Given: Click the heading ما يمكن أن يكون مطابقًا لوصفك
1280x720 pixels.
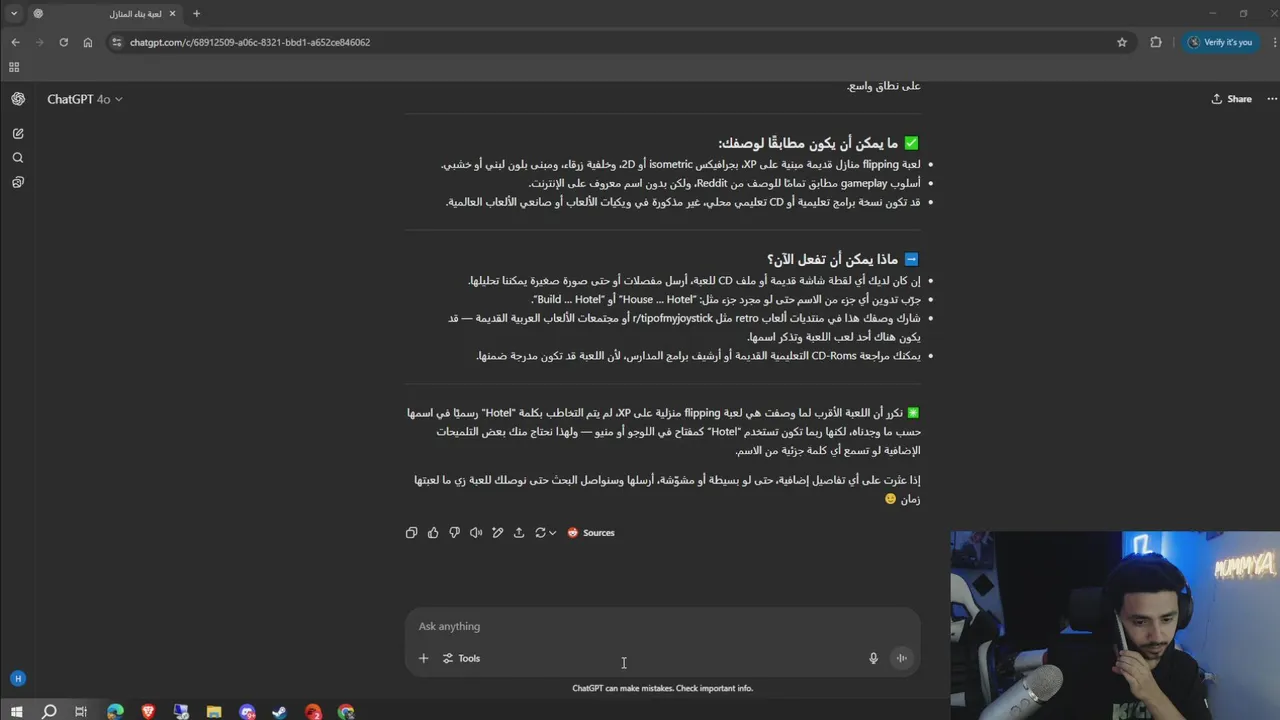Looking at the screenshot, I should 808,143.
